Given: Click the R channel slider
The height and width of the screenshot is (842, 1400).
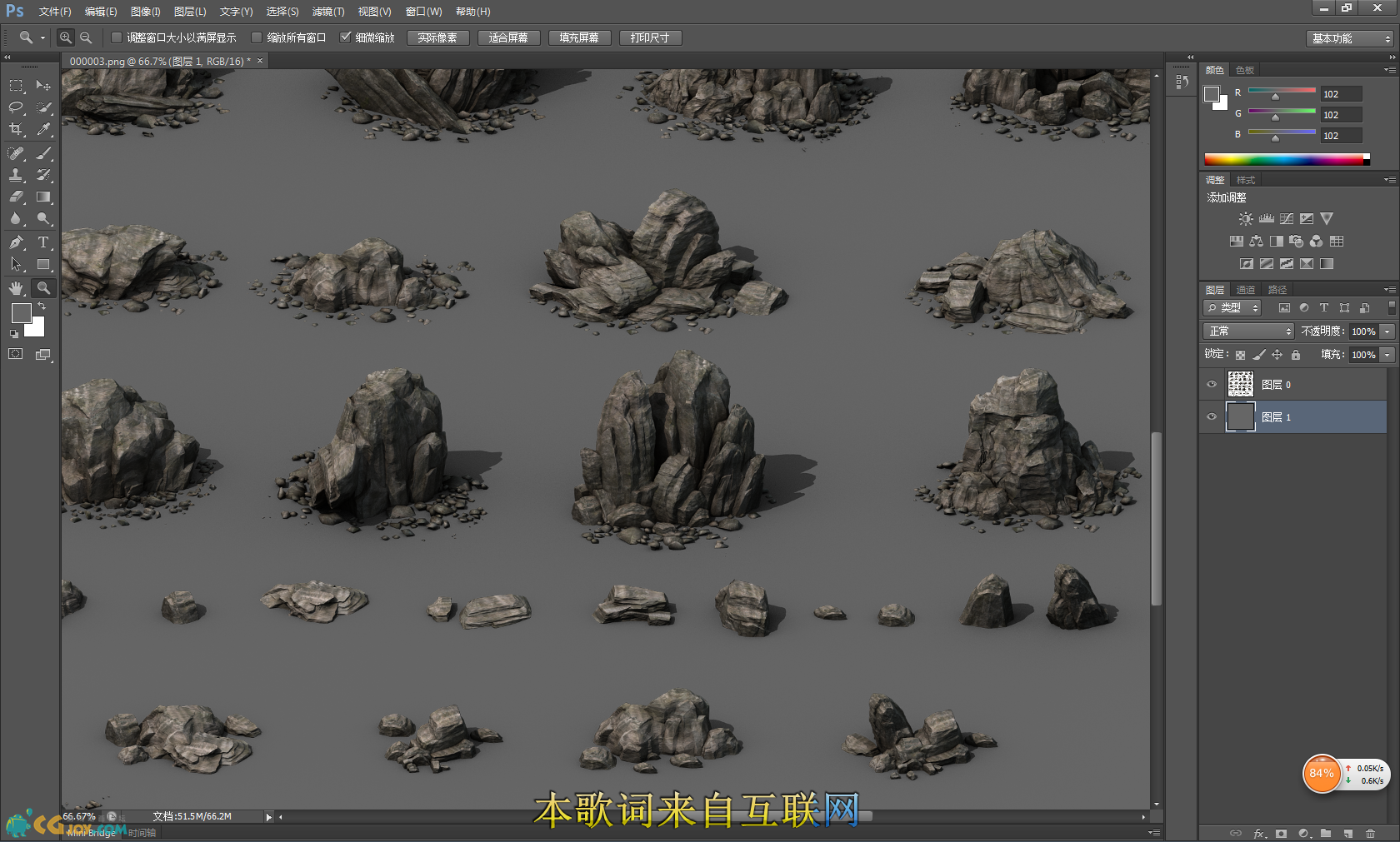Looking at the screenshot, I should click(x=1282, y=92).
